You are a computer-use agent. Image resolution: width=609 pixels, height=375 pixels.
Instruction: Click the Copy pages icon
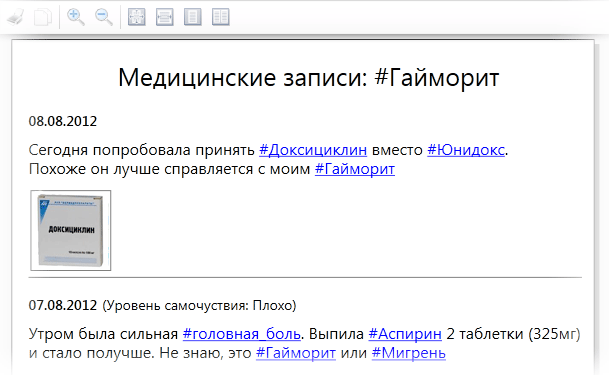(43, 17)
